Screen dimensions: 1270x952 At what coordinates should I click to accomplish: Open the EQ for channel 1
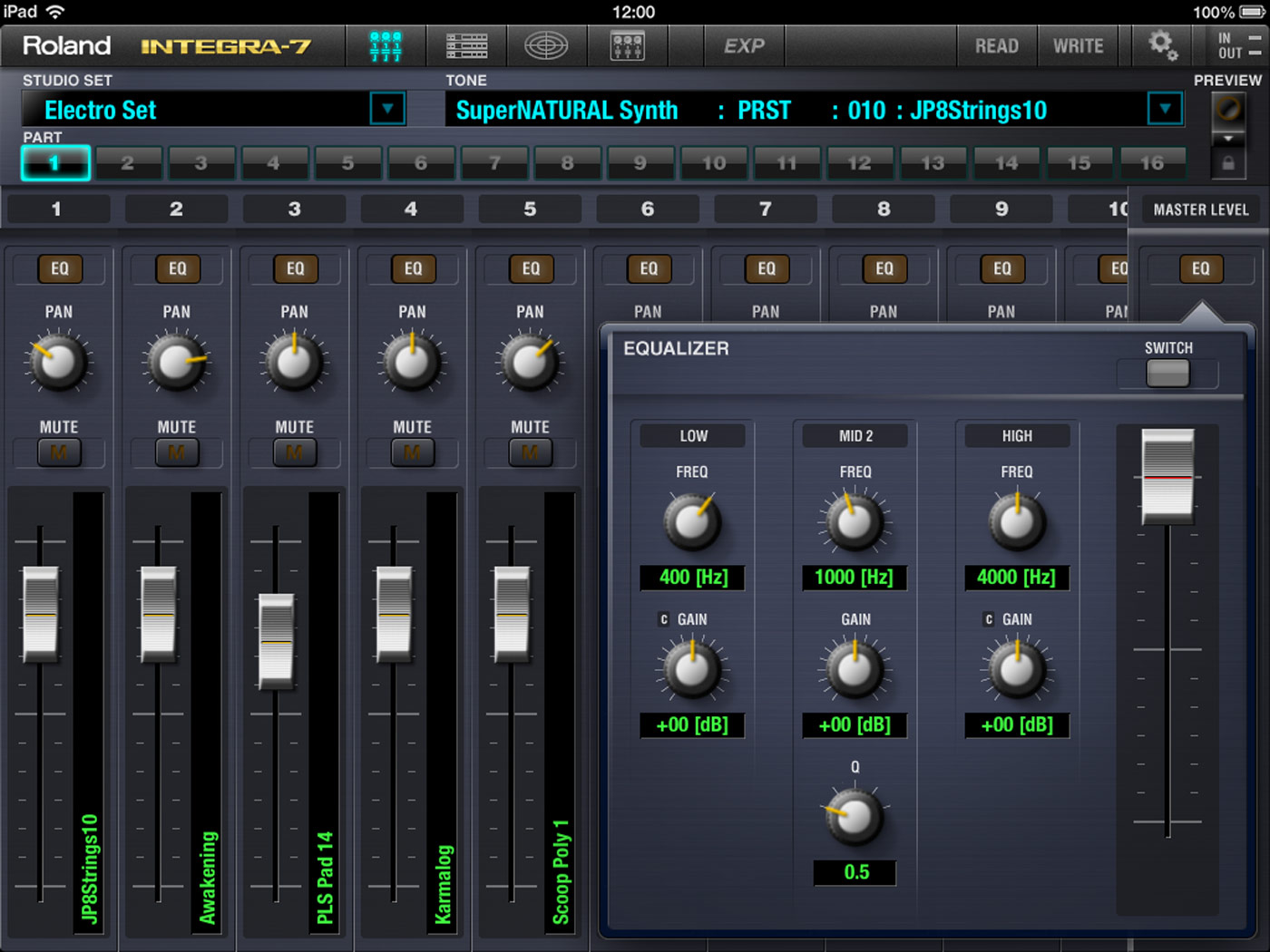click(59, 268)
